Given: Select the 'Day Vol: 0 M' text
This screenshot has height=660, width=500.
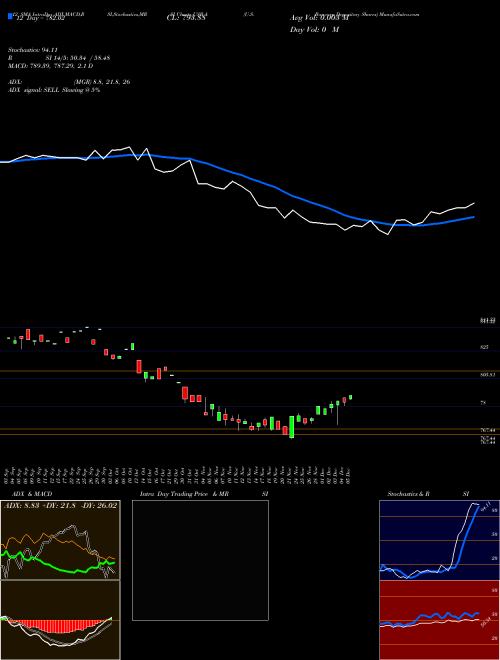Looking at the screenshot, I should (314, 30).
